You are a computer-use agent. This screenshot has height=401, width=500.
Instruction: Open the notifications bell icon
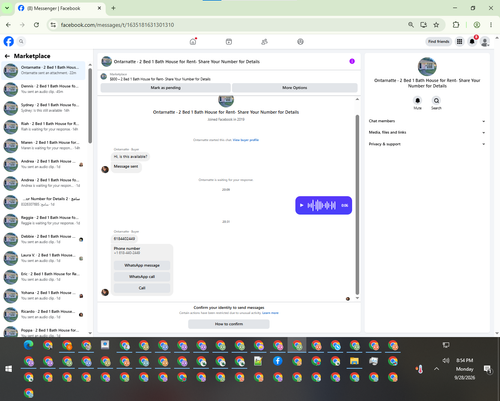472,41
